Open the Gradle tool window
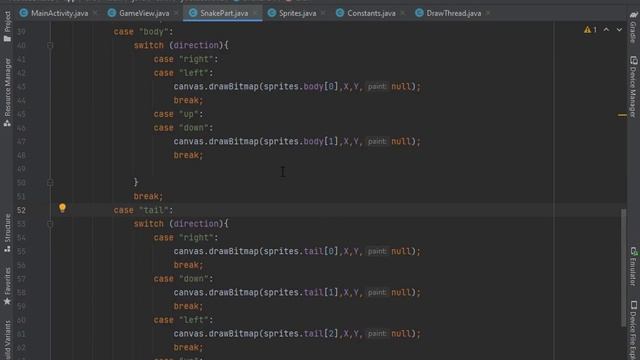This screenshot has width=640, height=360. pos(633,27)
